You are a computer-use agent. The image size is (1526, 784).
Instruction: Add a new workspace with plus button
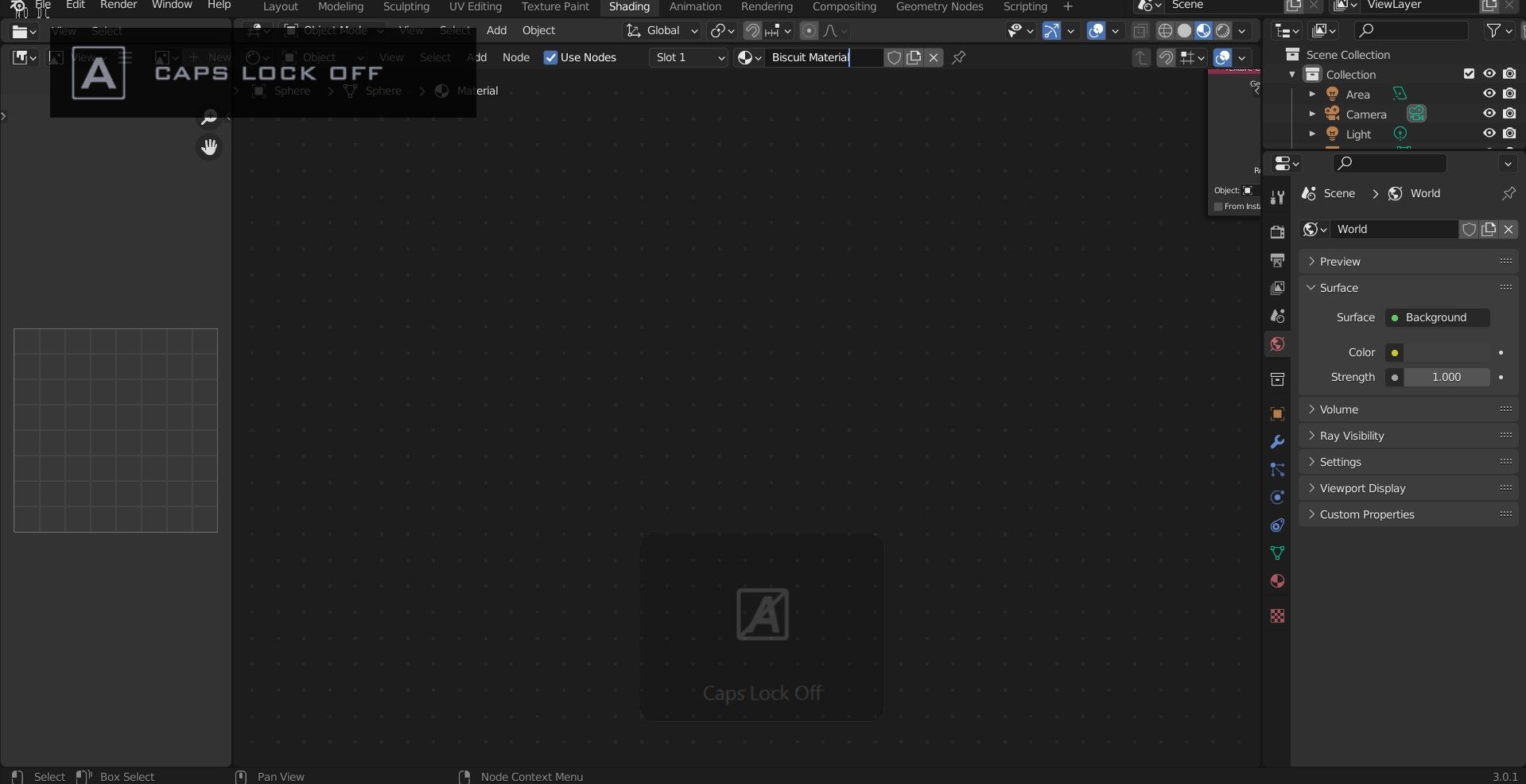[1068, 6]
